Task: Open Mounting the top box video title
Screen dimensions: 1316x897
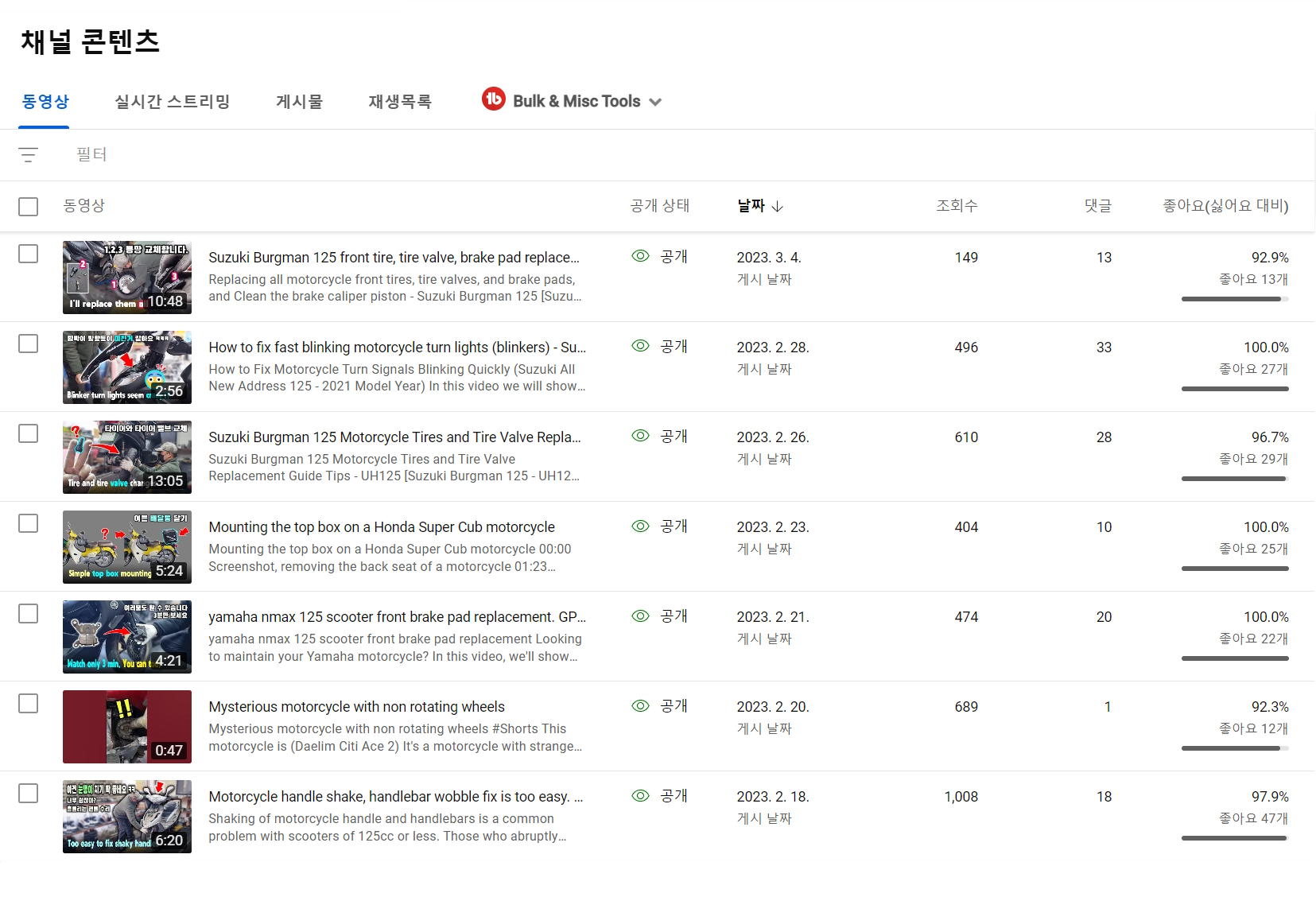Action: [382, 527]
